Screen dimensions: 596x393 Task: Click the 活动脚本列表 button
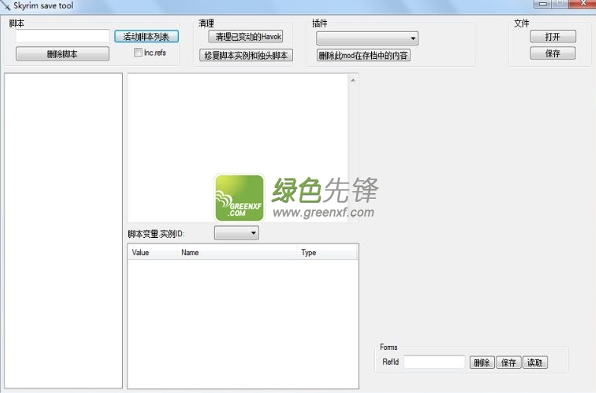pyautogui.click(x=146, y=36)
